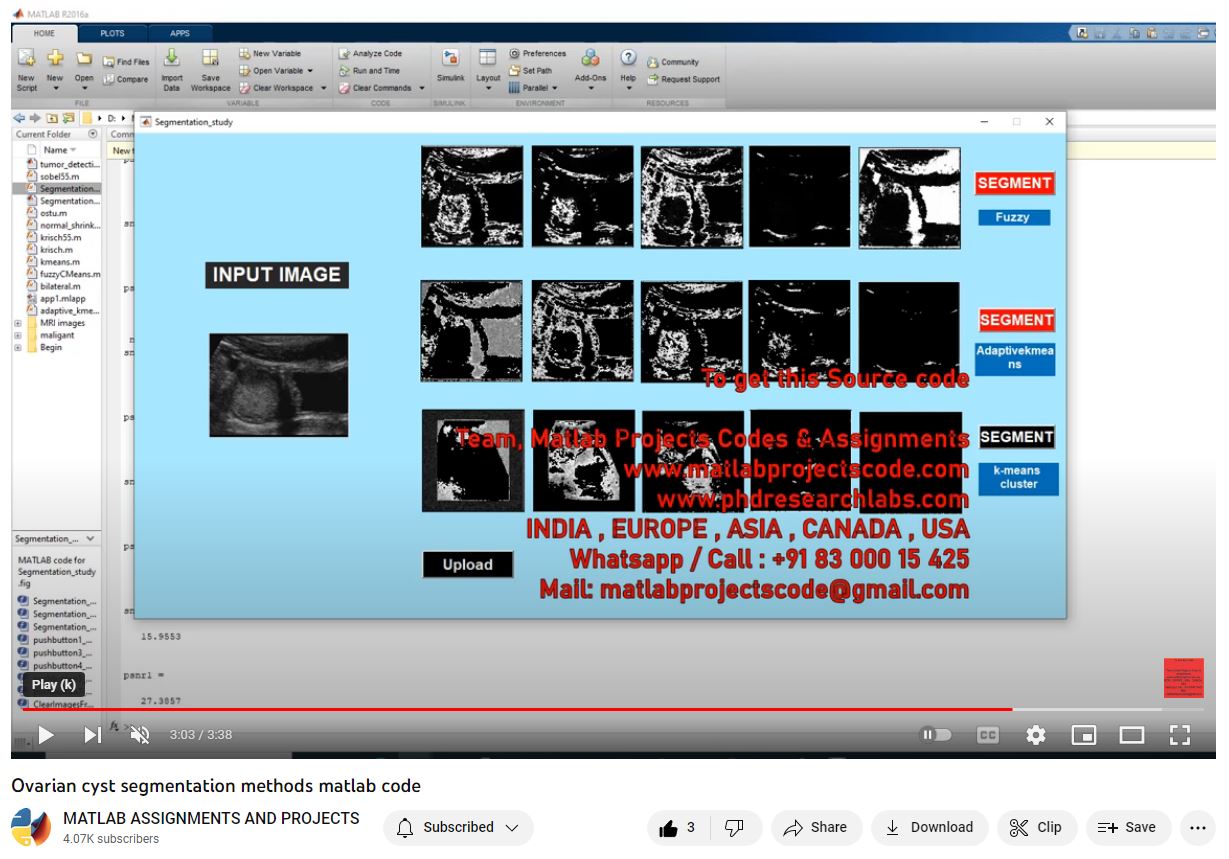Toggle closed captions CC button
The width and height of the screenshot is (1229, 859).
(x=987, y=735)
